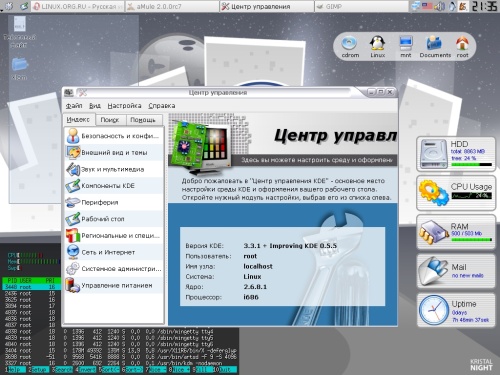
Task: Click the volume speaker icon in system tray
Action: (440, 6)
